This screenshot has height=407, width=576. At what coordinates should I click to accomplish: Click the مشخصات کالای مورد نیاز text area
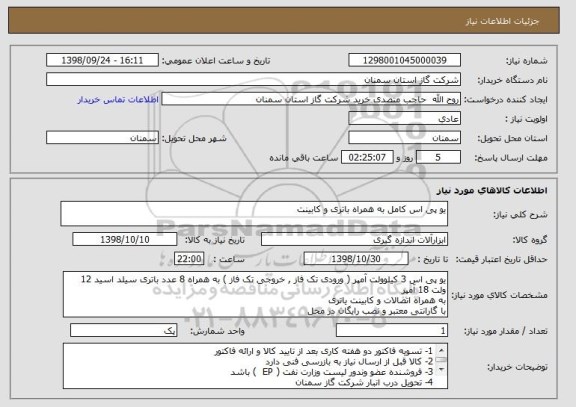point(255,295)
